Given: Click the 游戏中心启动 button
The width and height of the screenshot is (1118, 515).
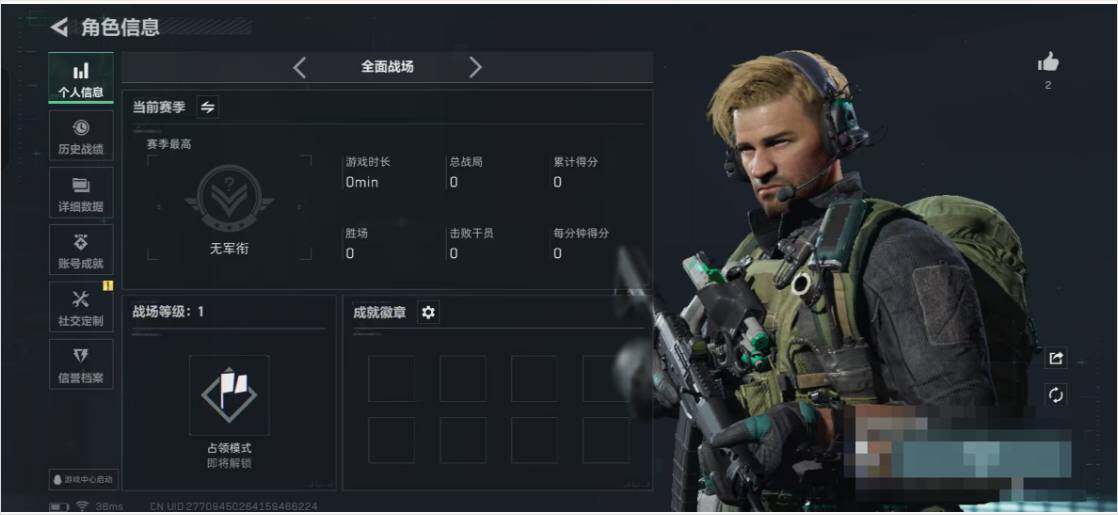Looking at the screenshot, I should [x=83, y=479].
